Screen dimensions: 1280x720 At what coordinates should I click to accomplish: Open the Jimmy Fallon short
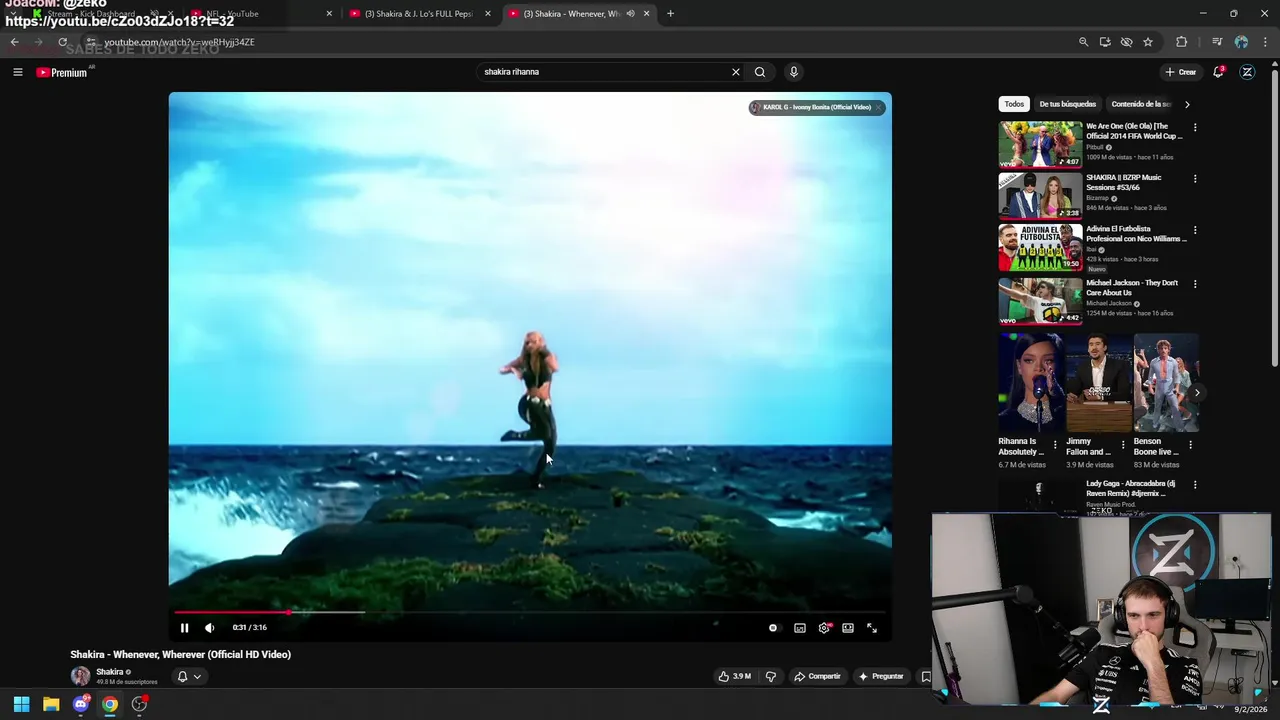pyautogui.click(x=1097, y=385)
